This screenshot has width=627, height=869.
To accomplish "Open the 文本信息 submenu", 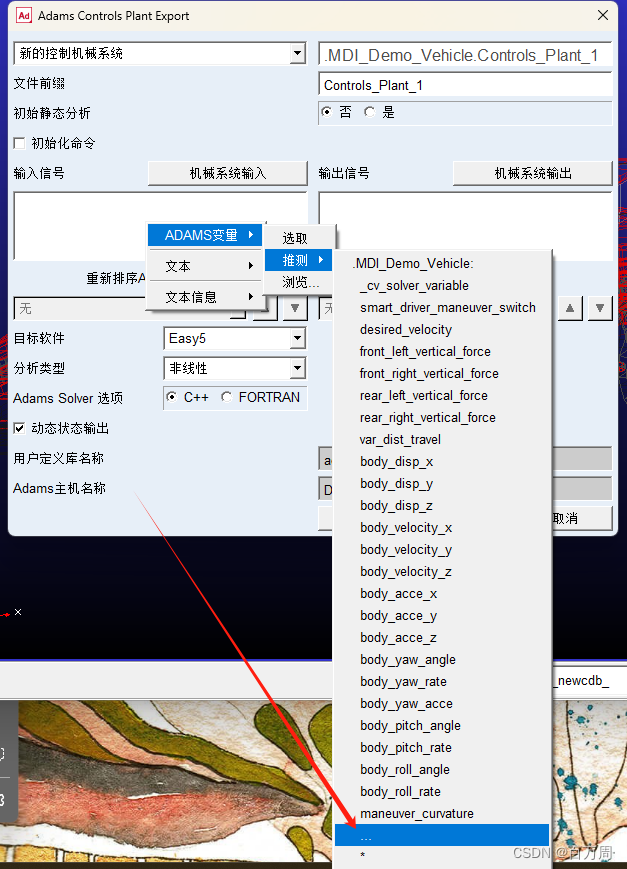I will click(206, 297).
